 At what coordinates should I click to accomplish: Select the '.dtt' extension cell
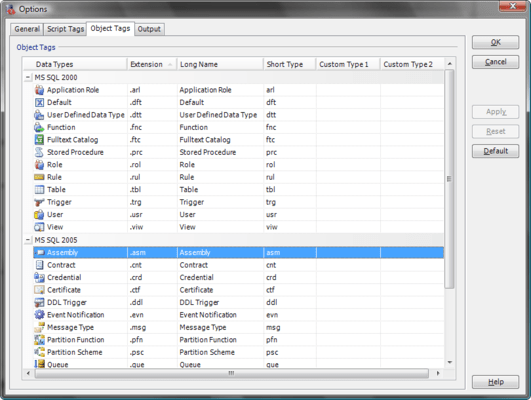click(x=152, y=115)
